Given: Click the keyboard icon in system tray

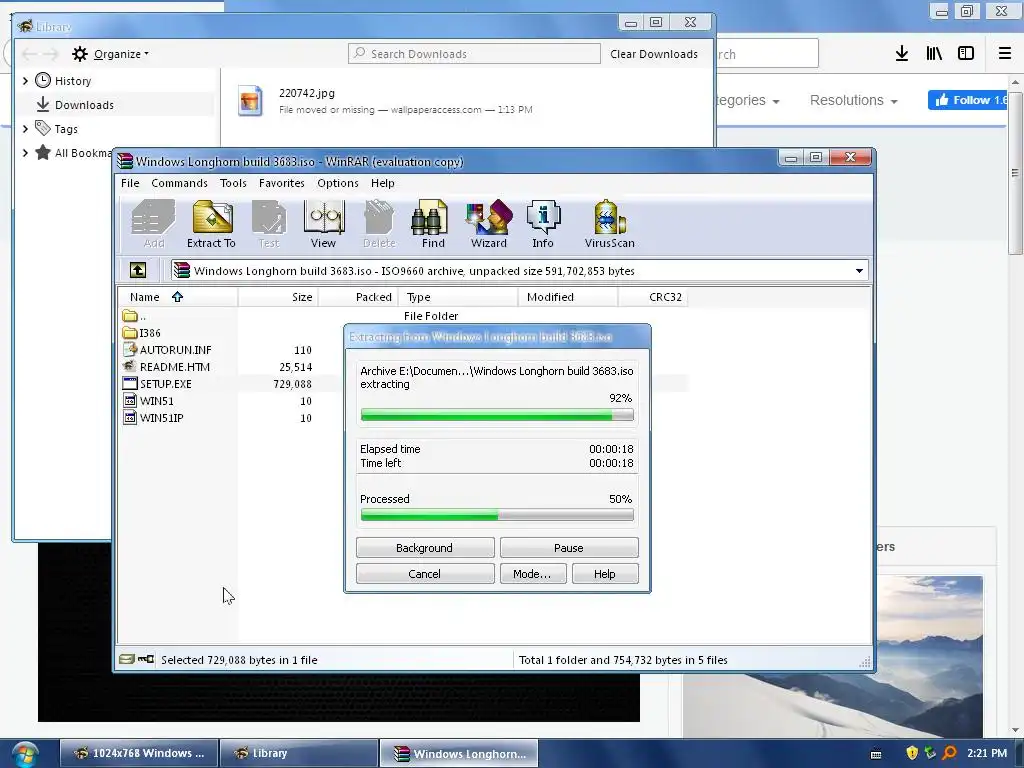Looking at the screenshot, I should tap(876, 754).
